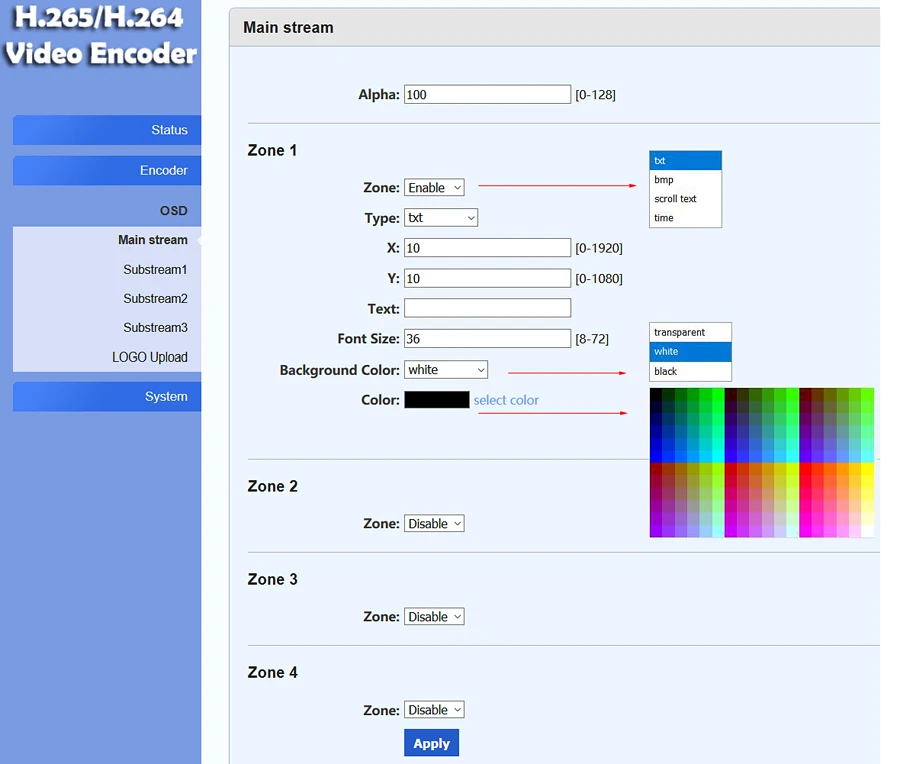Click the Font Size input field
This screenshot has width=900, height=764.
point(487,339)
